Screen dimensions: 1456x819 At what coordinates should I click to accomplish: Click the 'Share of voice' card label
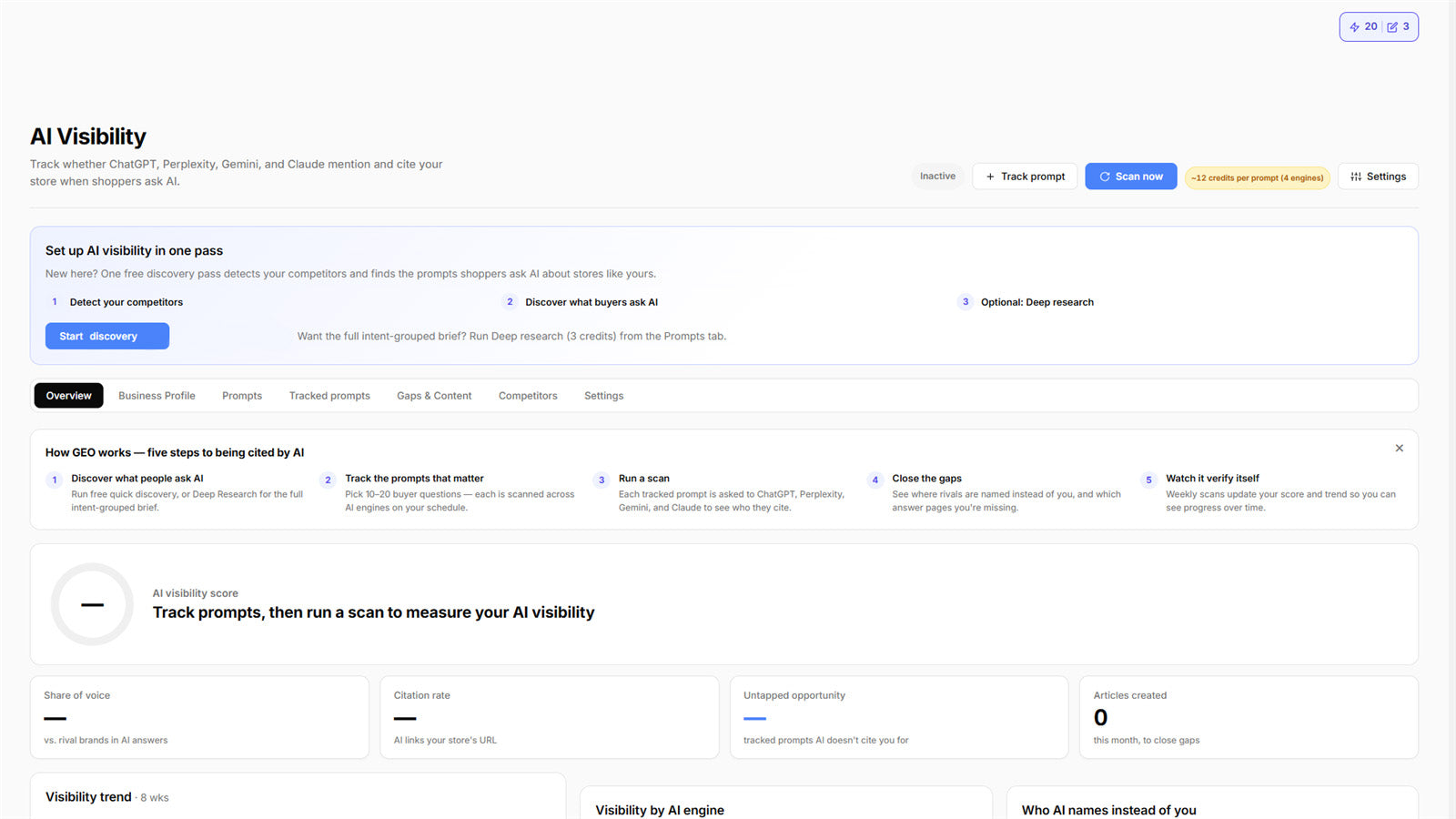pyautogui.click(x=77, y=695)
